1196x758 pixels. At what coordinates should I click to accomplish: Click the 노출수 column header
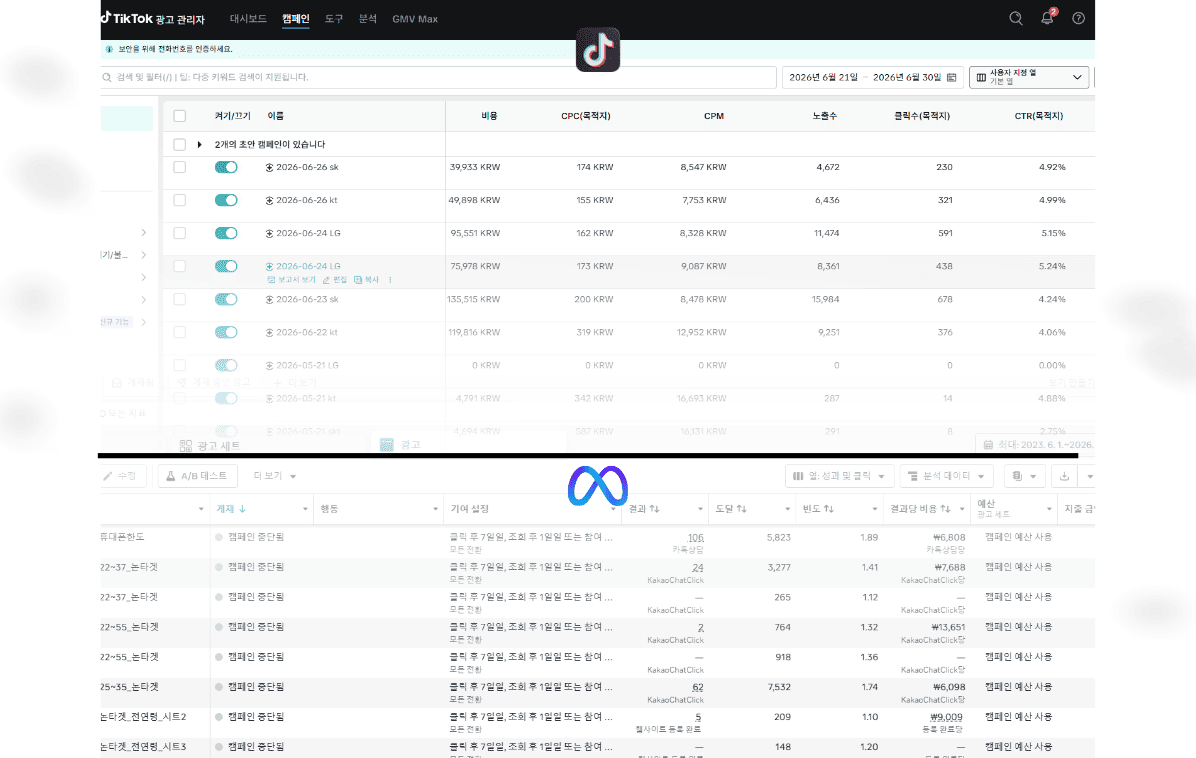pyautogui.click(x=825, y=116)
